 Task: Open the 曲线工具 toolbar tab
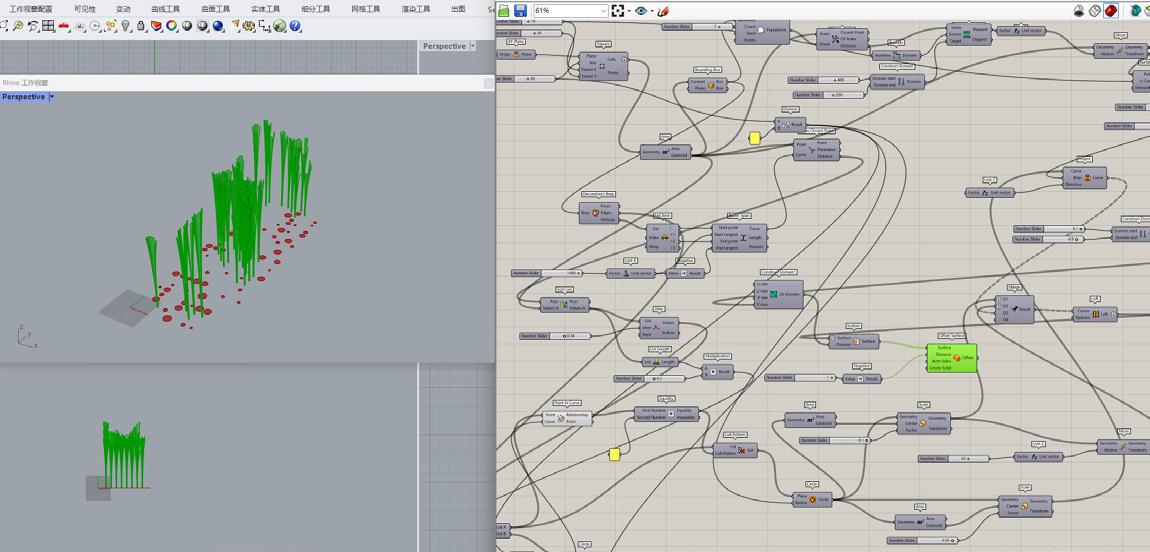tap(165, 9)
